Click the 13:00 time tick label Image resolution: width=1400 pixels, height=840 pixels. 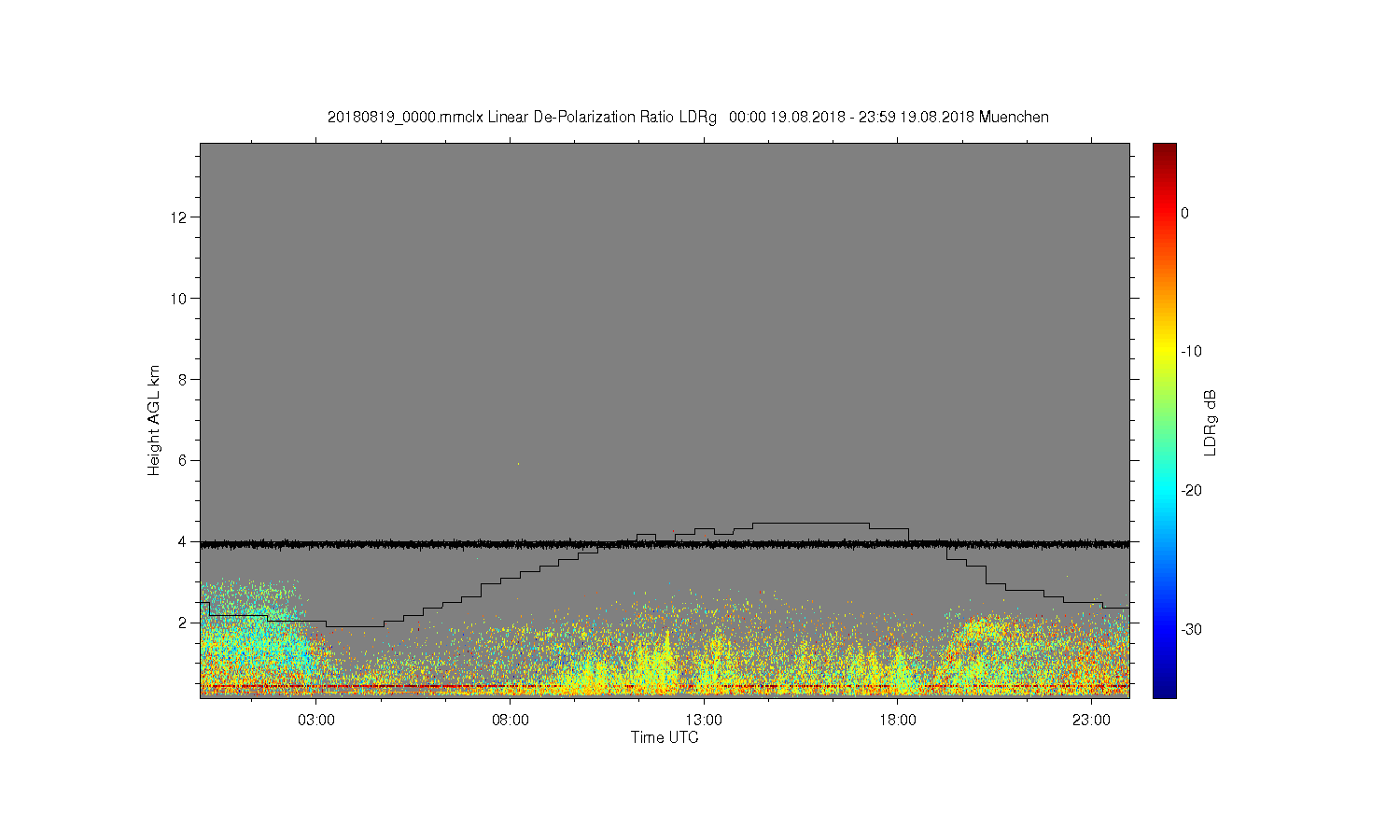pos(704,721)
